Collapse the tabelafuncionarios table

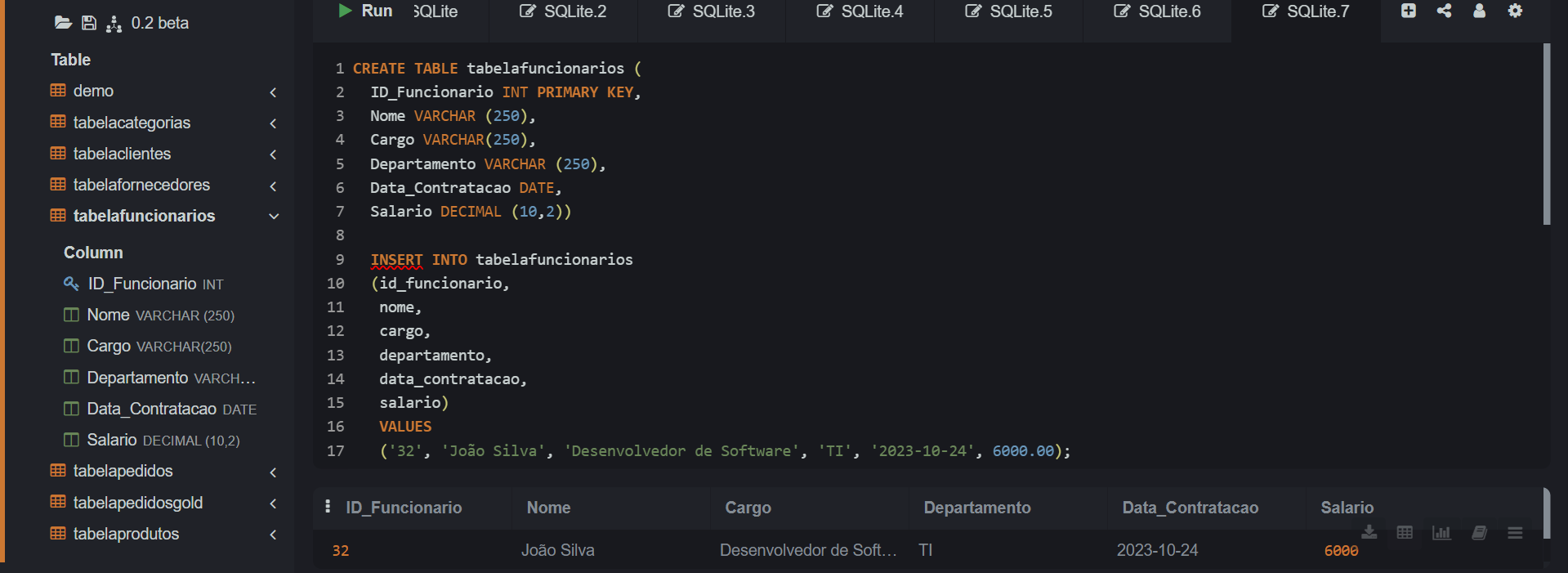coord(274,217)
